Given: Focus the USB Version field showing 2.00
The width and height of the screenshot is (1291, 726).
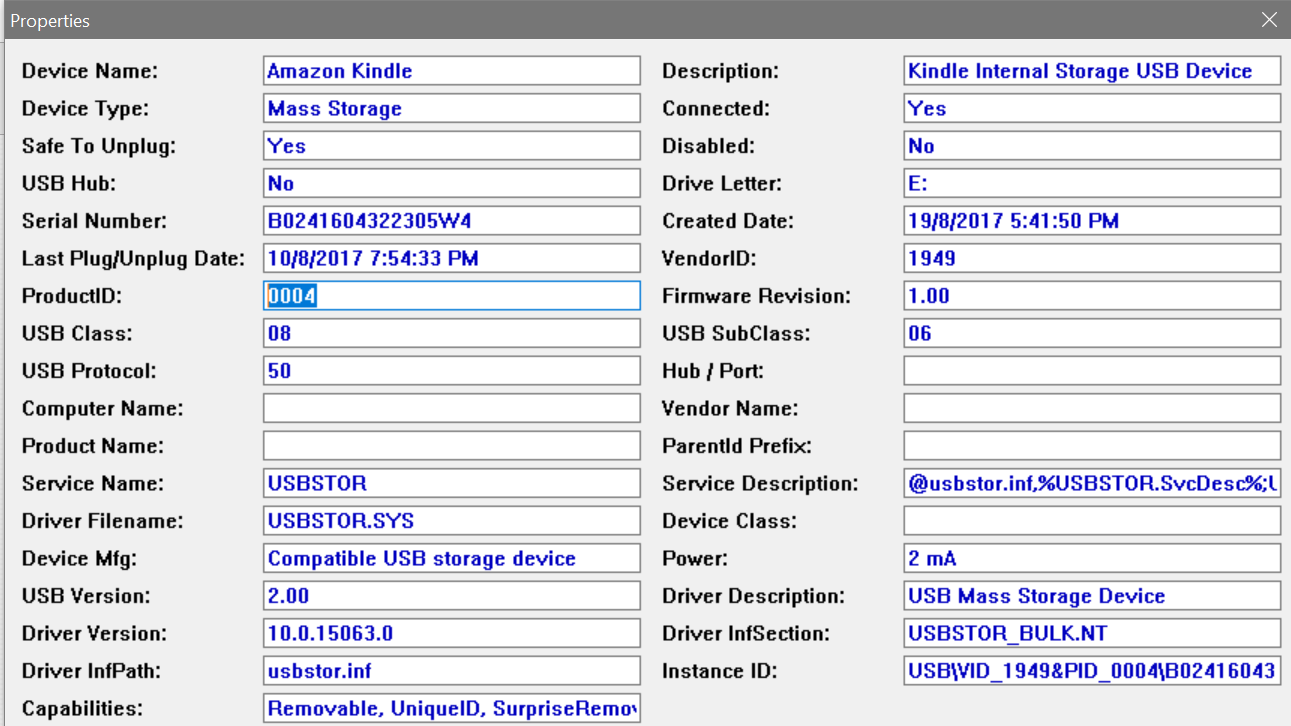Looking at the screenshot, I should point(452,596).
